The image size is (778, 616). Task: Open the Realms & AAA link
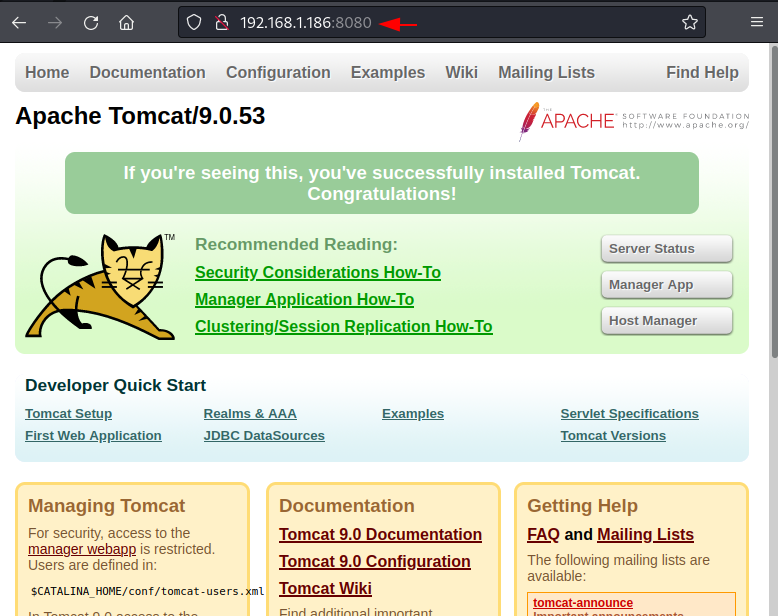tap(250, 414)
